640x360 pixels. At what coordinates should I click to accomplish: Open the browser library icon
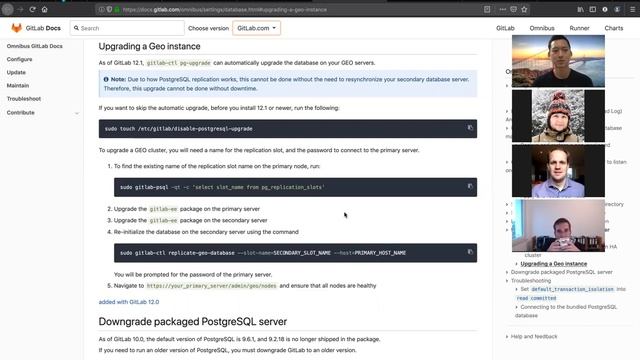tap(580, 9)
